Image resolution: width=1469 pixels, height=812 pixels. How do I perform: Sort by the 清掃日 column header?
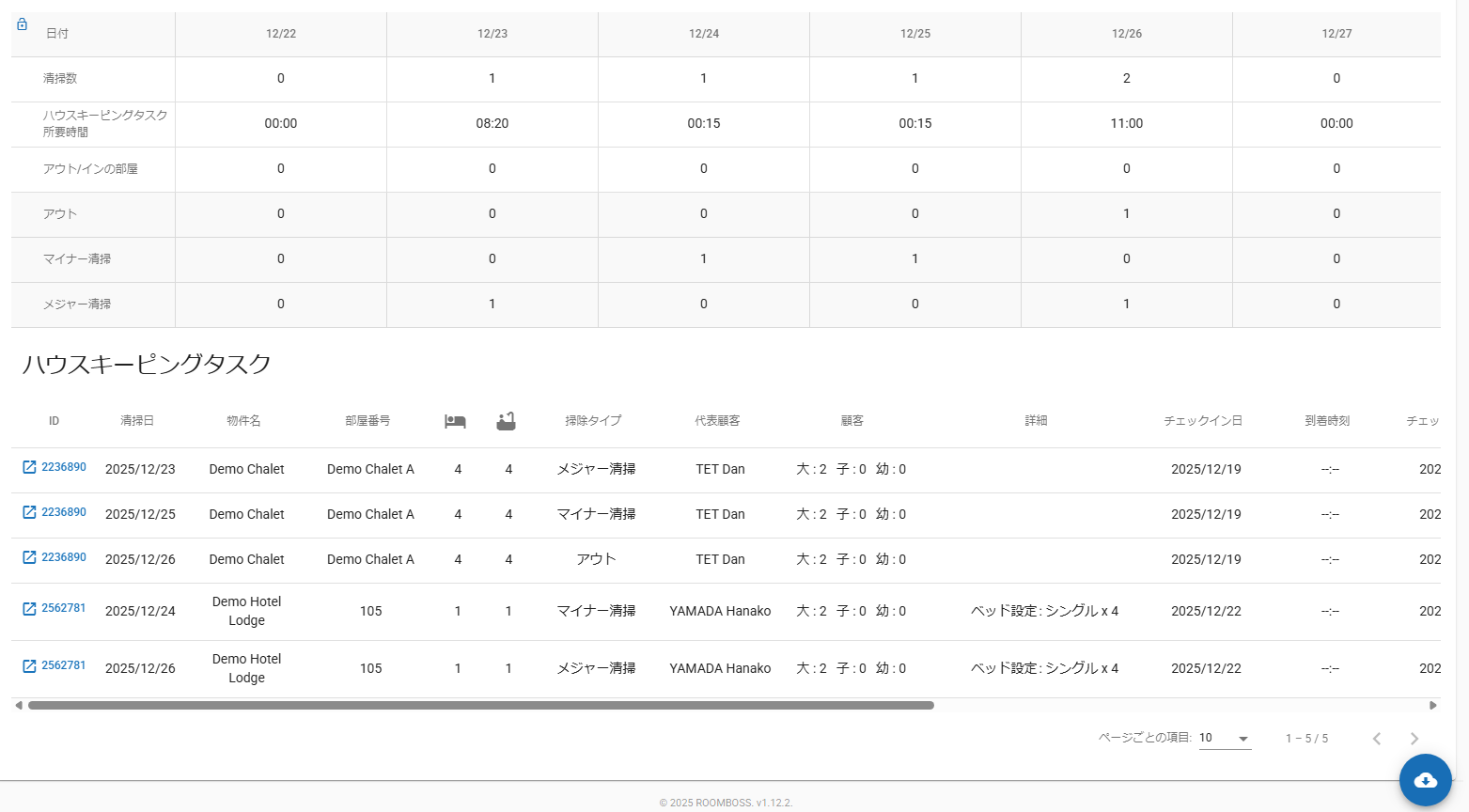(x=137, y=421)
